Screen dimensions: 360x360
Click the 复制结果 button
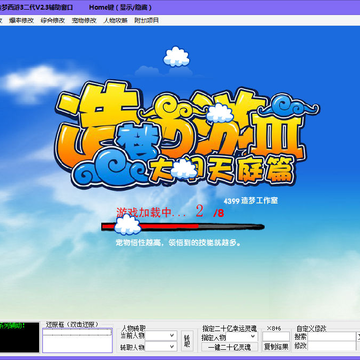[276, 347]
